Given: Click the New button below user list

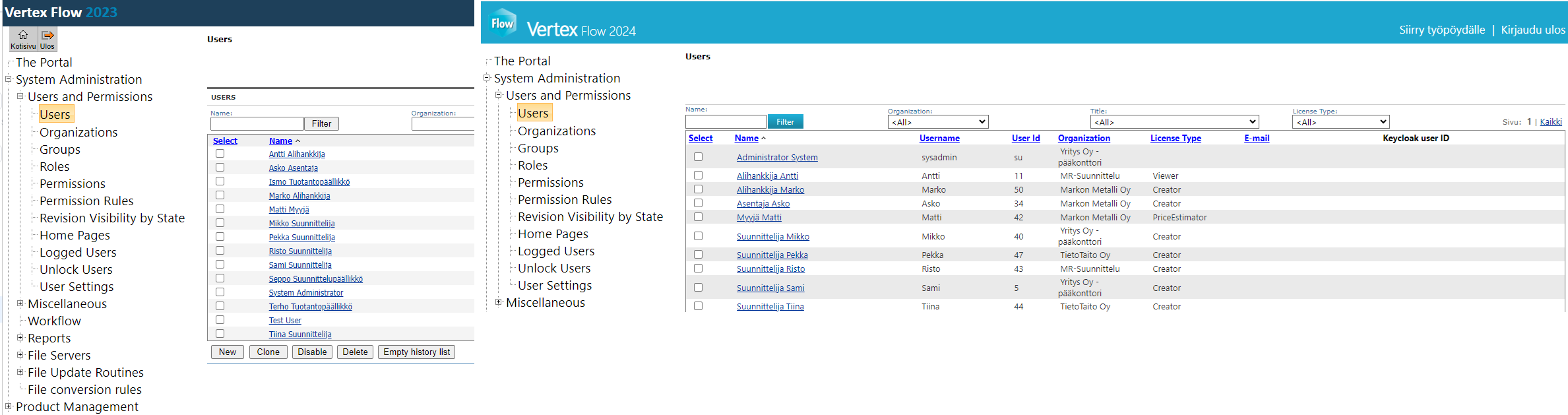Looking at the screenshot, I should tap(228, 352).
